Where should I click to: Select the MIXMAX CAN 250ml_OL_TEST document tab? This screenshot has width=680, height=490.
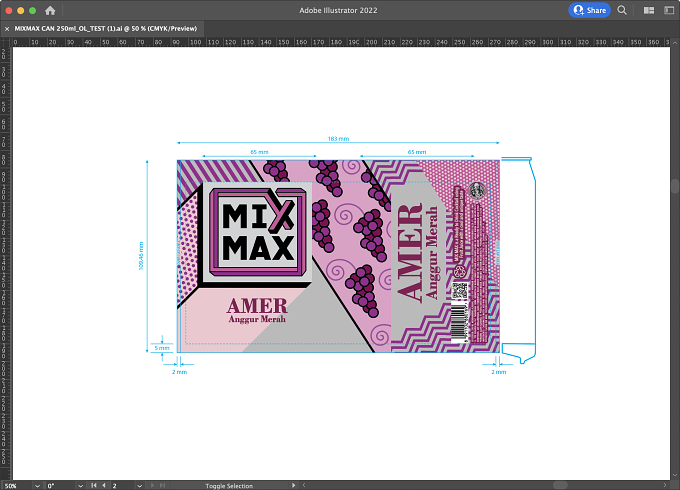106,29
